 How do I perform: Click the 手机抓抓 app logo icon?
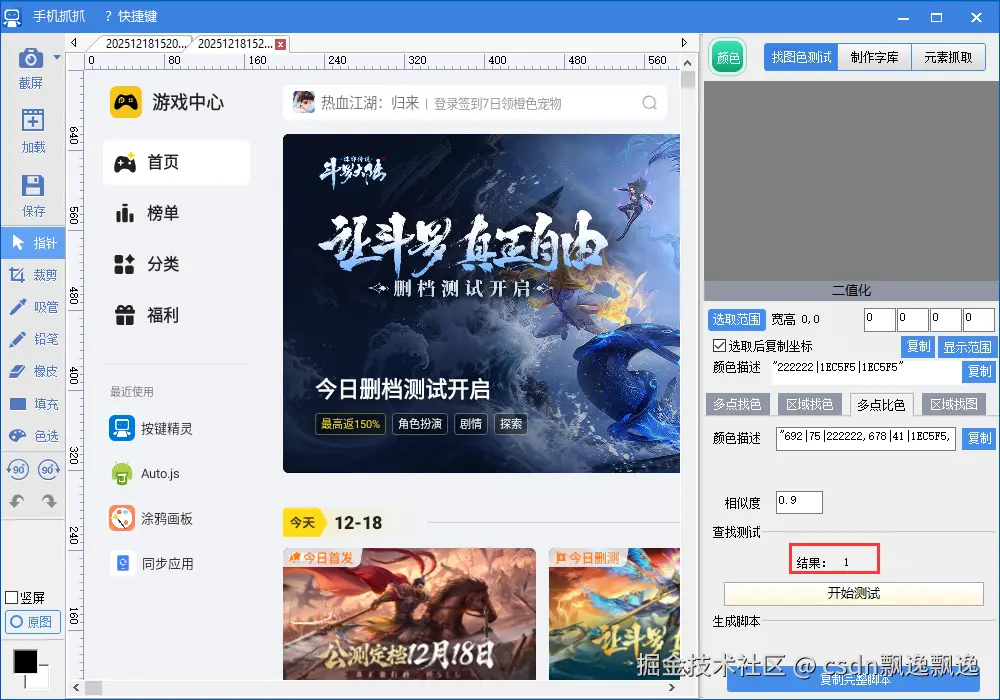point(12,17)
